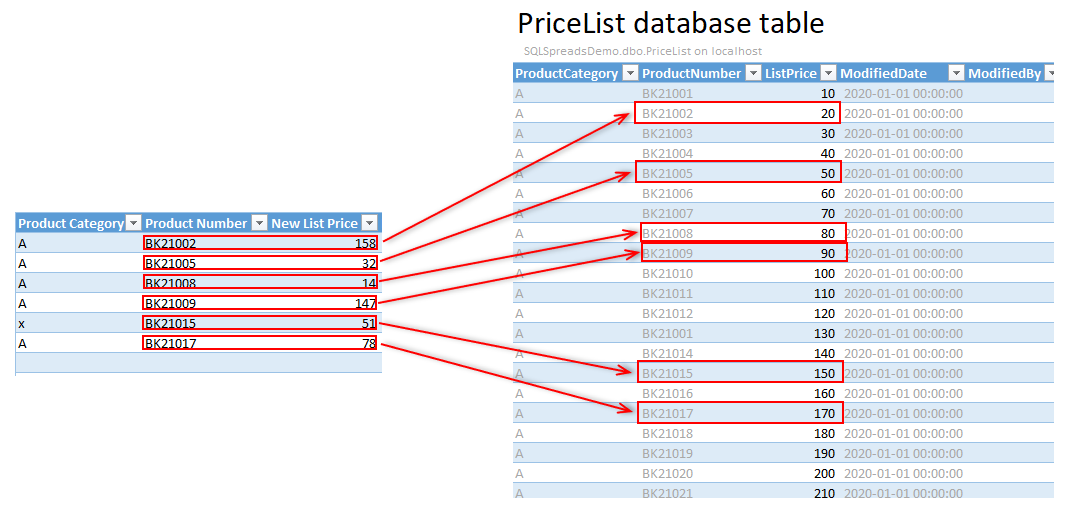Select new list price value 32
The image size is (1071, 513).
(370, 262)
